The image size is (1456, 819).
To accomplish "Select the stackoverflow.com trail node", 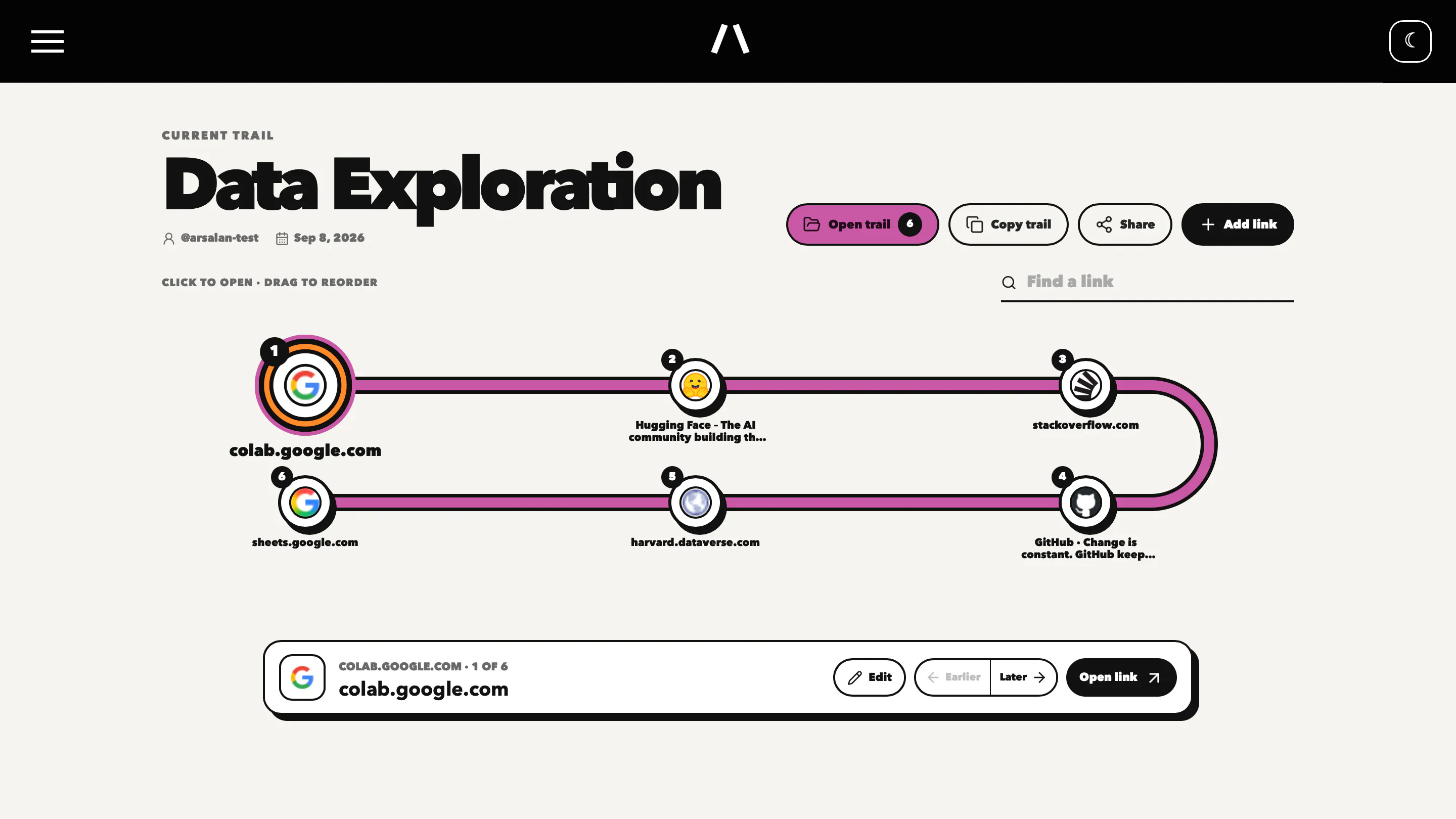I will 1085,385.
